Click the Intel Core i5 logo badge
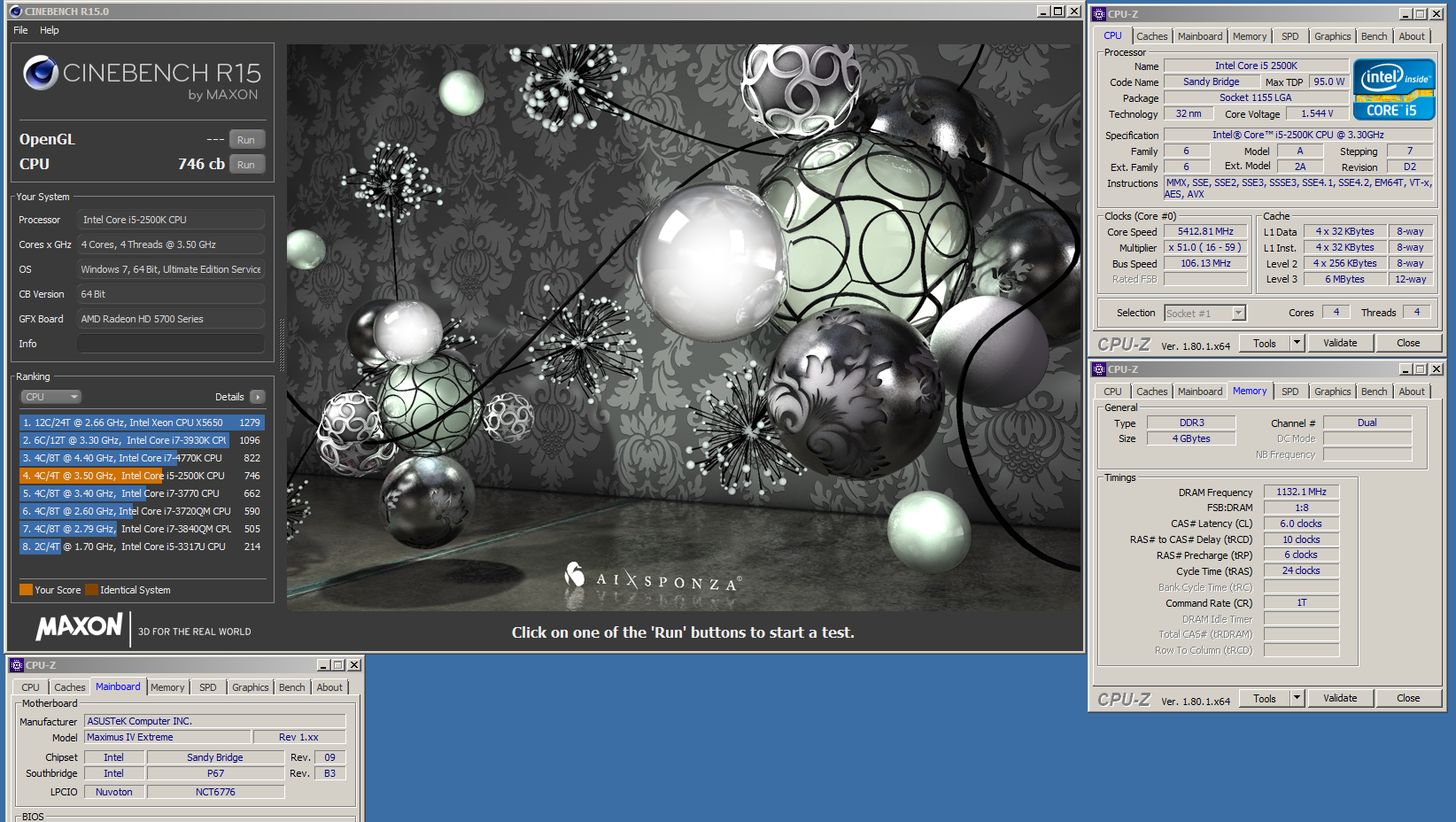1456x822 pixels. (1394, 89)
